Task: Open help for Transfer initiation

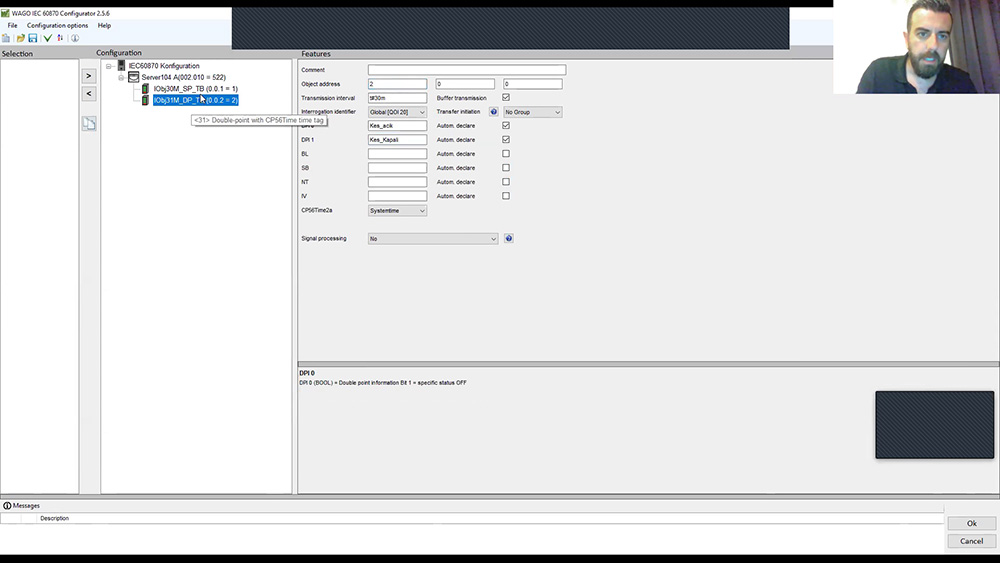Action: pyautogui.click(x=494, y=112)
